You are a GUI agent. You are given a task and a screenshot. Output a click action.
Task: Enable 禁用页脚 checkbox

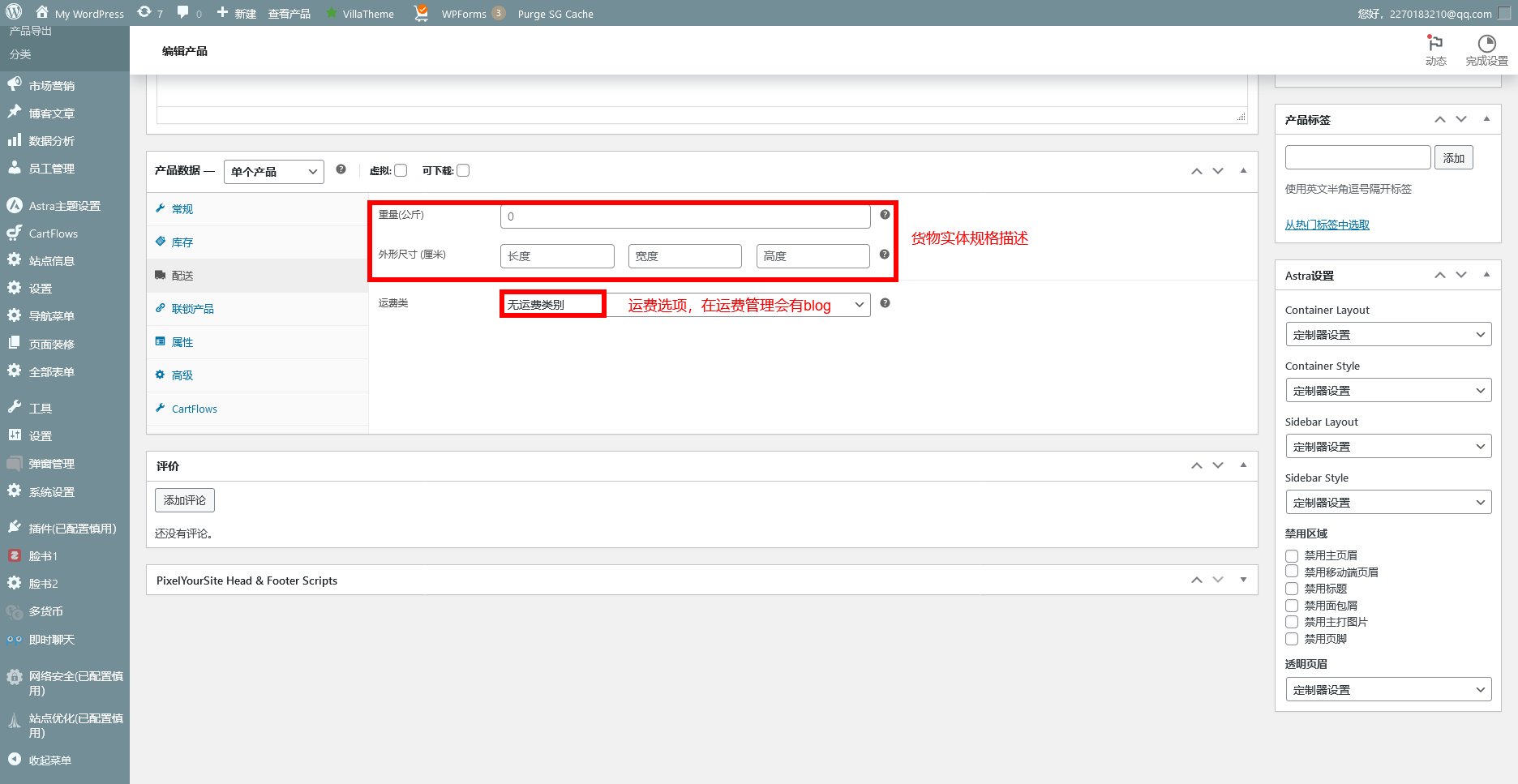[1292, 639]
